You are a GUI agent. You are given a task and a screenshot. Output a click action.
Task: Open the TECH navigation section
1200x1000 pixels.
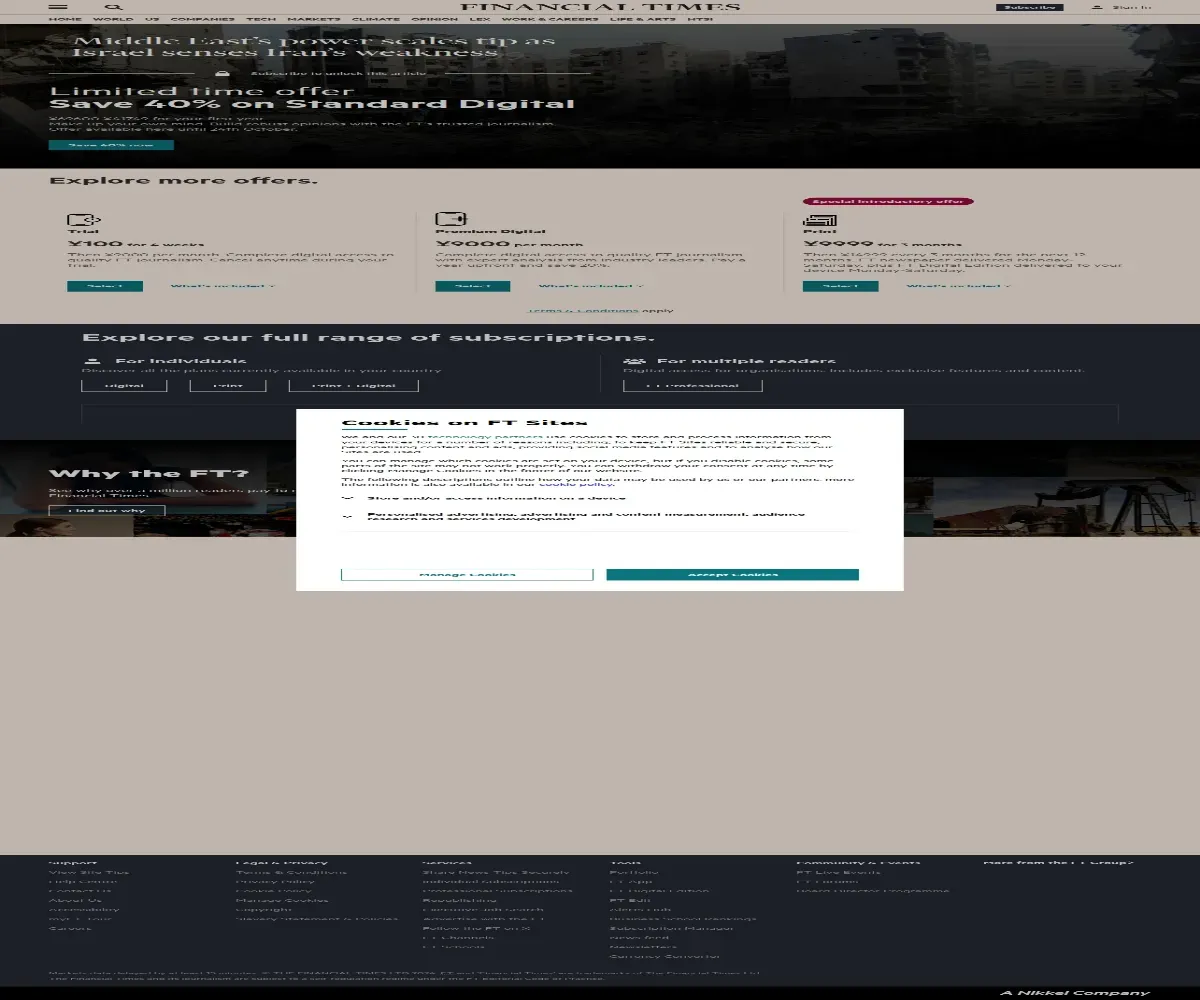261,19
